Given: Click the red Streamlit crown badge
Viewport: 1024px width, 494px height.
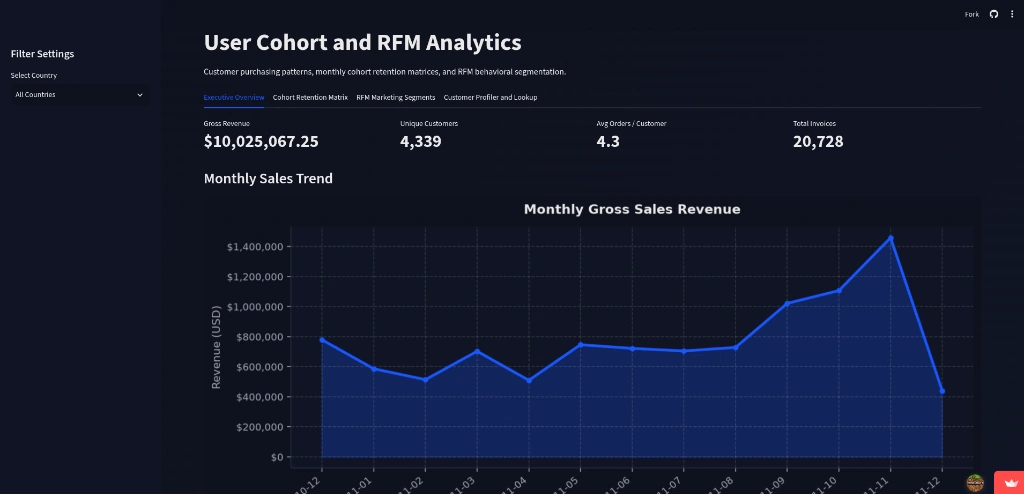Looking at the screenshot, I should [1009, 483].
